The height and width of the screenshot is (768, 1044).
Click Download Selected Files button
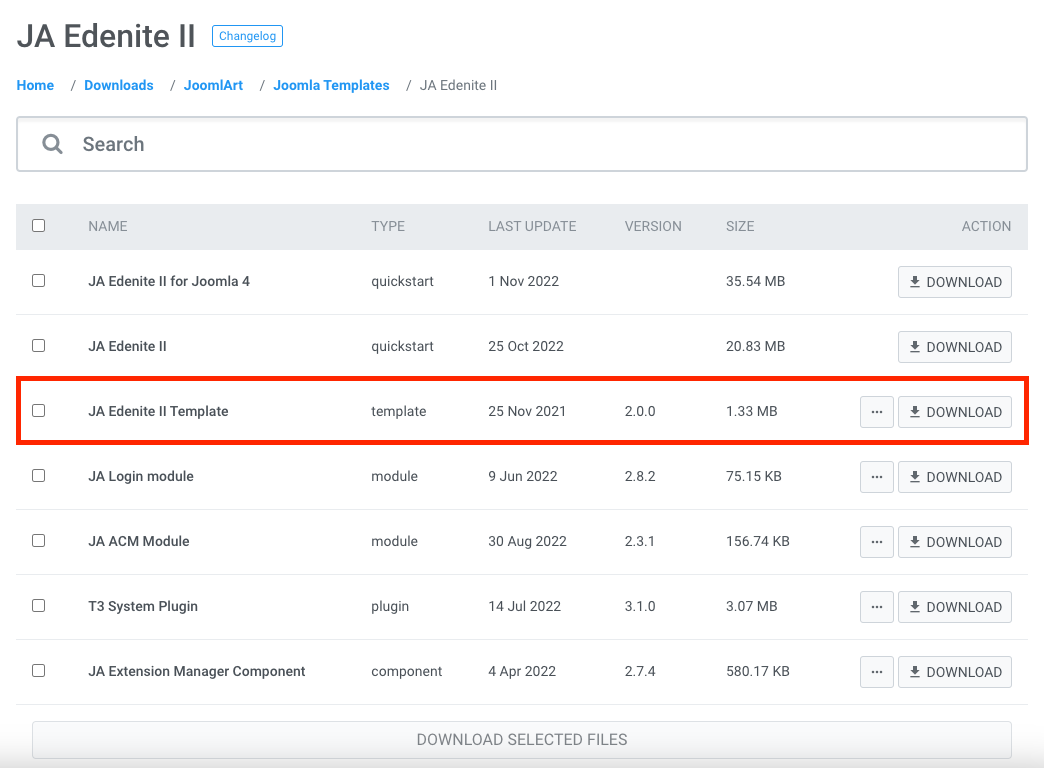click(522, 740)
